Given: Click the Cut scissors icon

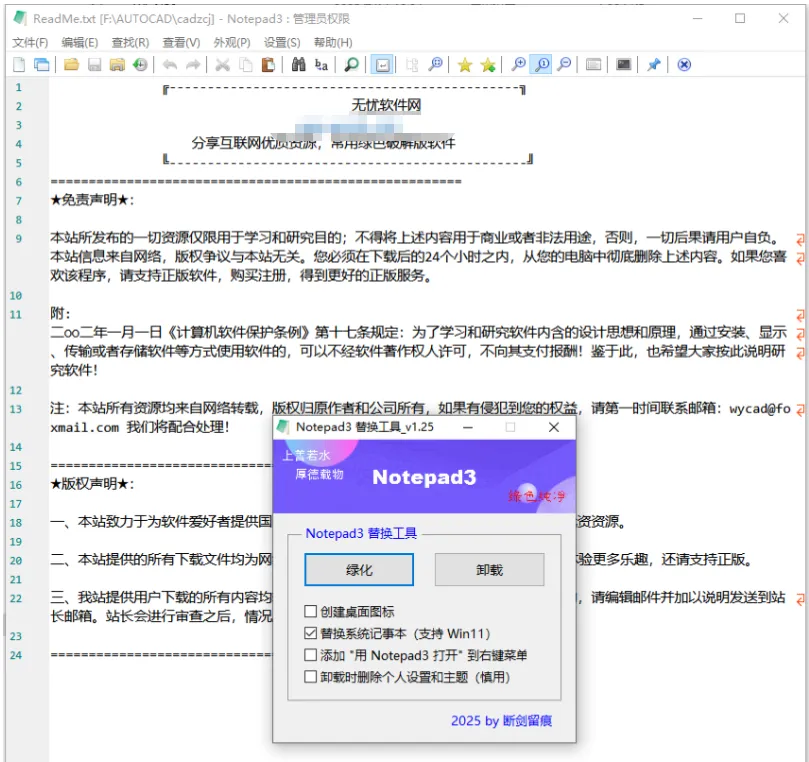Looking at the screenshot, I should coord(223,64).
